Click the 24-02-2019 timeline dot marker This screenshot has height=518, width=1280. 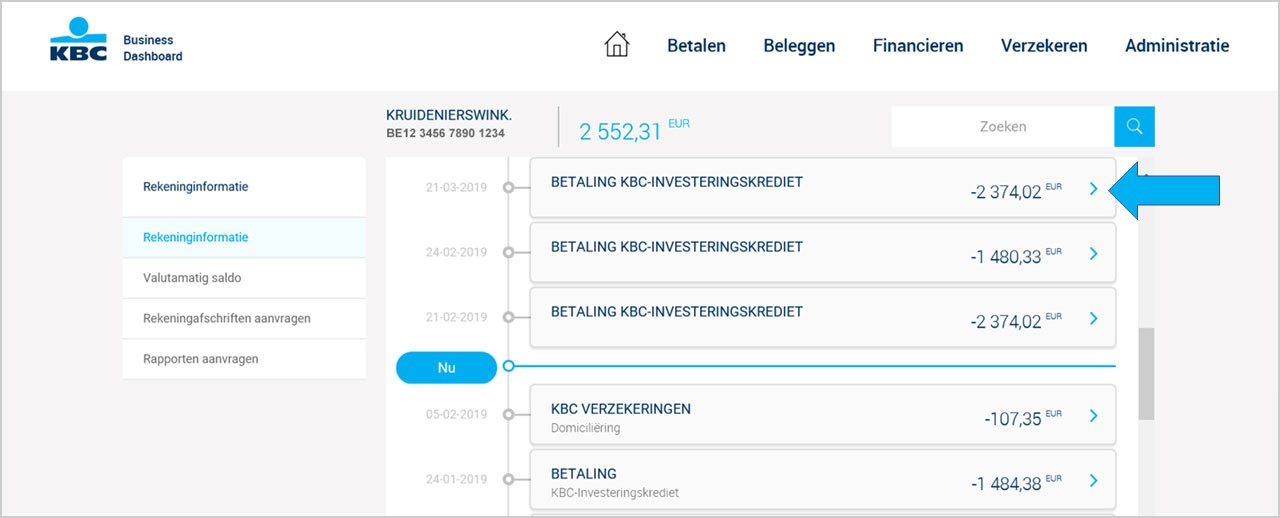[x=508, y=252]
